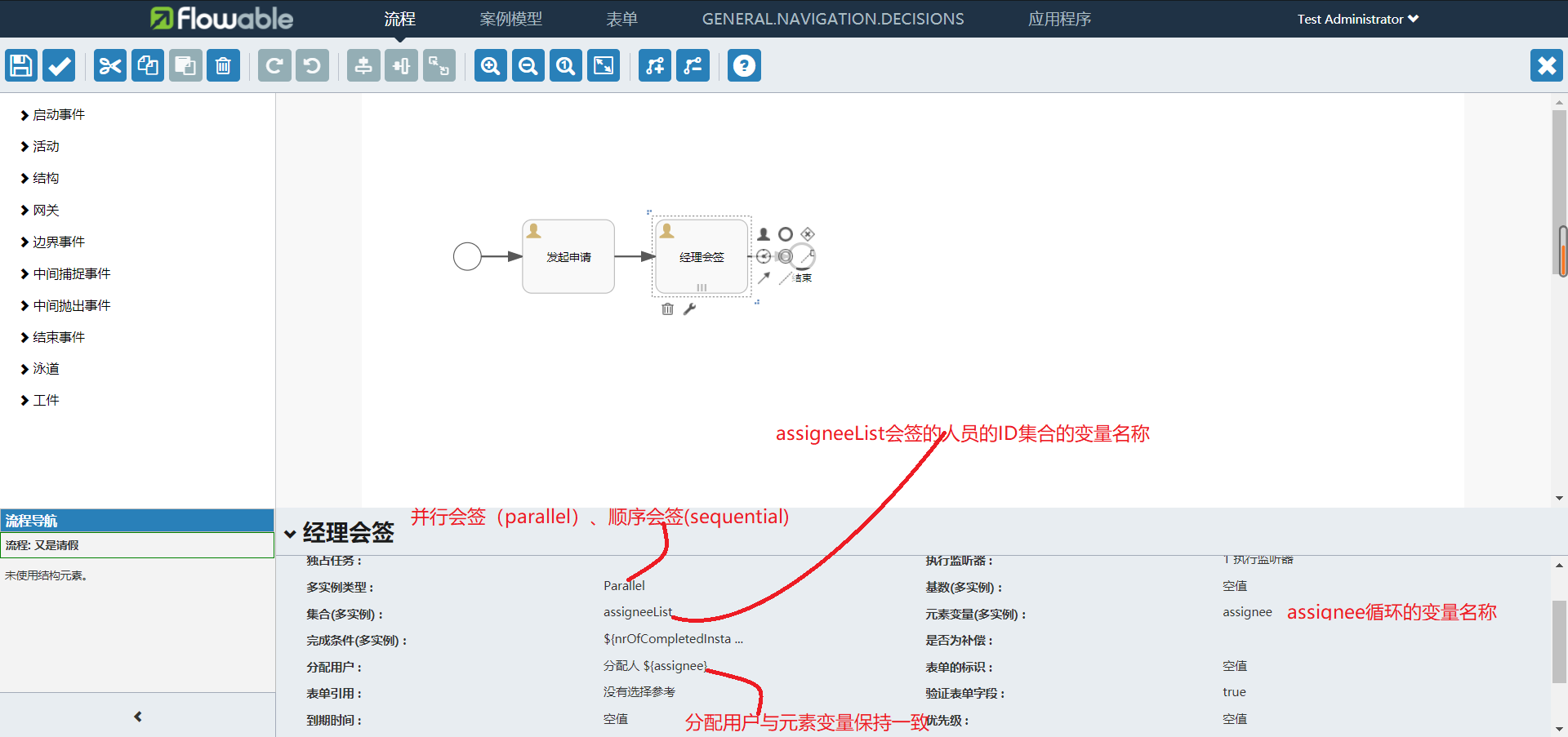Switch to the 流程 tab

click(x=400, y=19)
